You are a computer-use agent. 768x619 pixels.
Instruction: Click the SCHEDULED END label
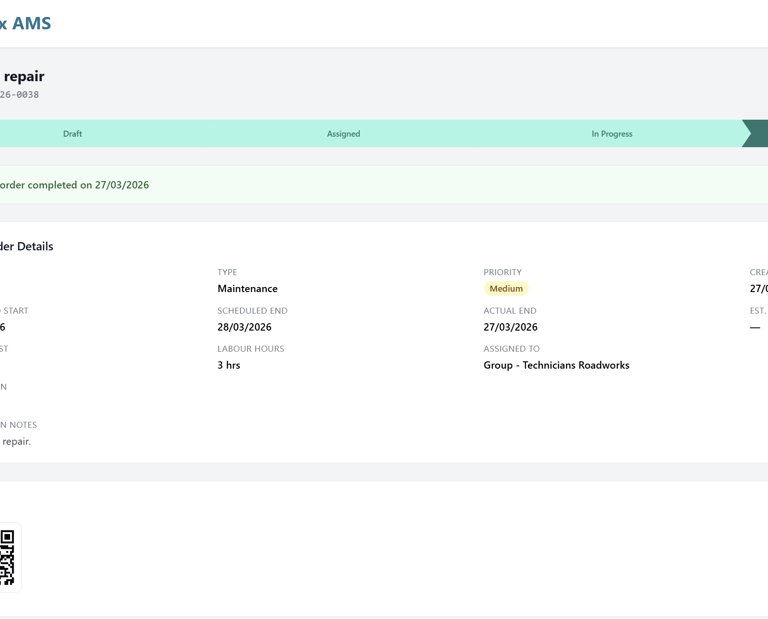pos(252,310)
